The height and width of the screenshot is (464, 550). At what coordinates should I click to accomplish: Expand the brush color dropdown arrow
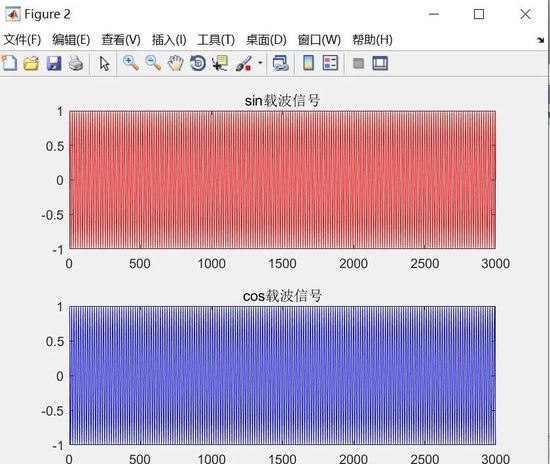(x=260, y=63)
